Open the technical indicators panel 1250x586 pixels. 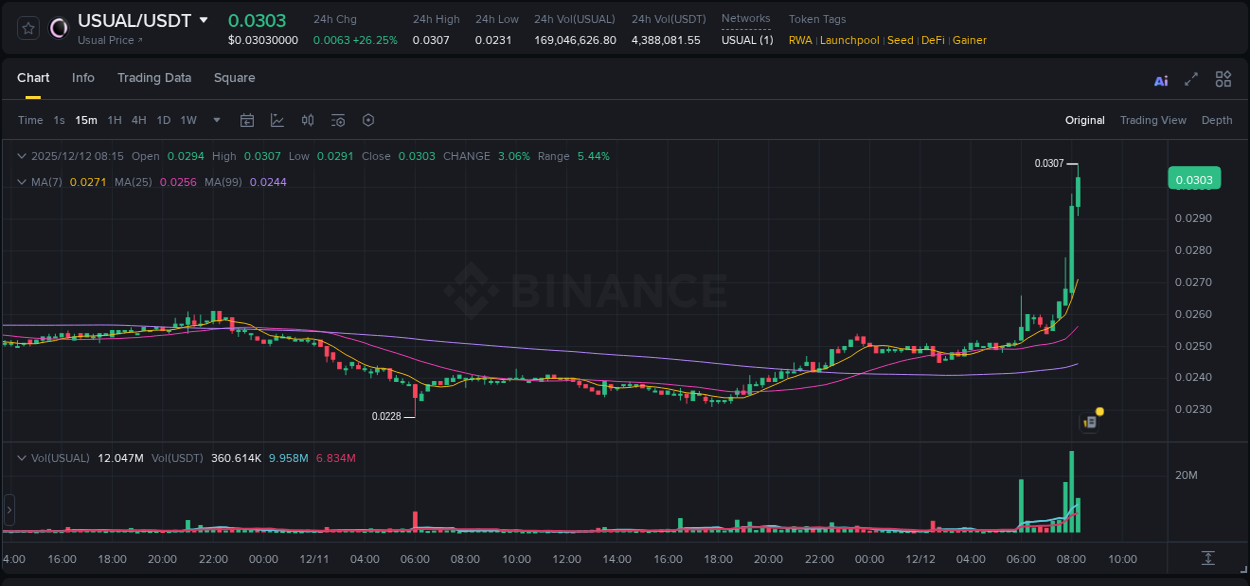point(307,119)
